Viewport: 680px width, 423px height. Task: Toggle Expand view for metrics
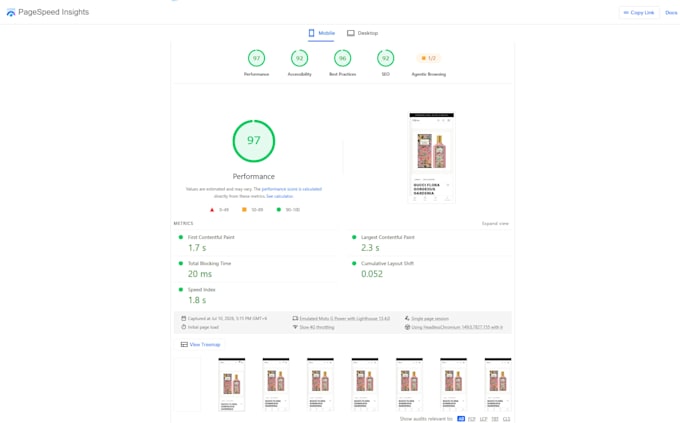(x=495, y=223)
